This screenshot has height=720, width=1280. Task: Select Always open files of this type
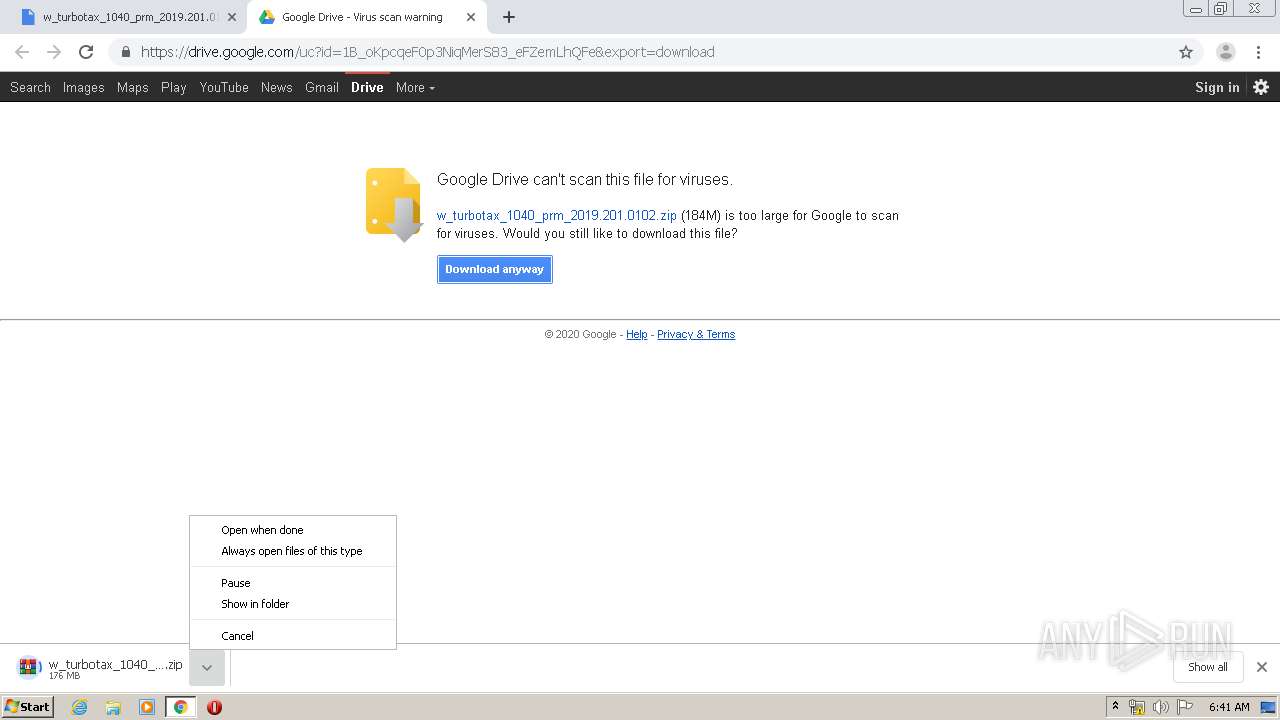(293, 551)
